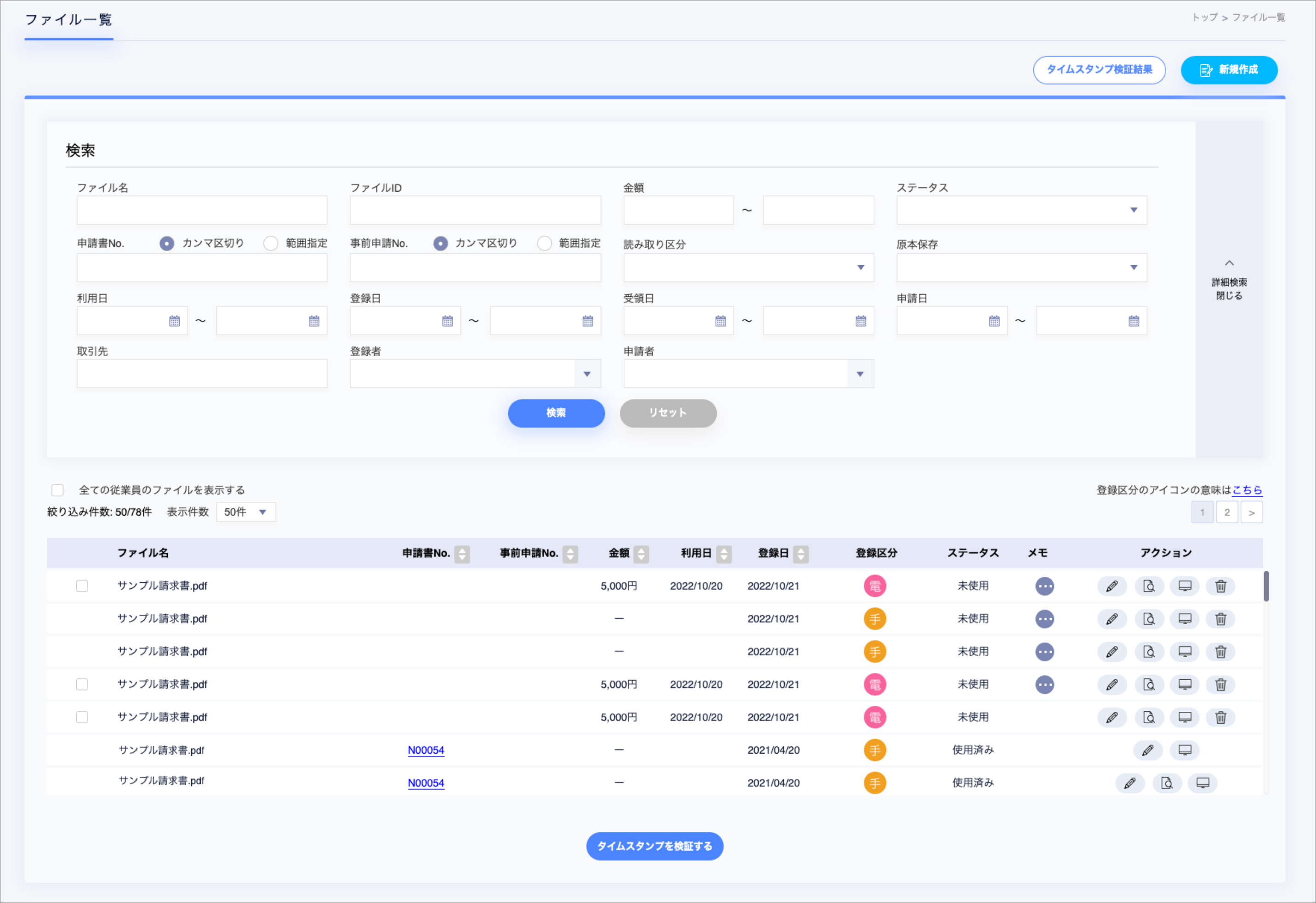Click the blue 検索 button
The height and width of the screenshot is (903, 1316).
click(556, 413)
